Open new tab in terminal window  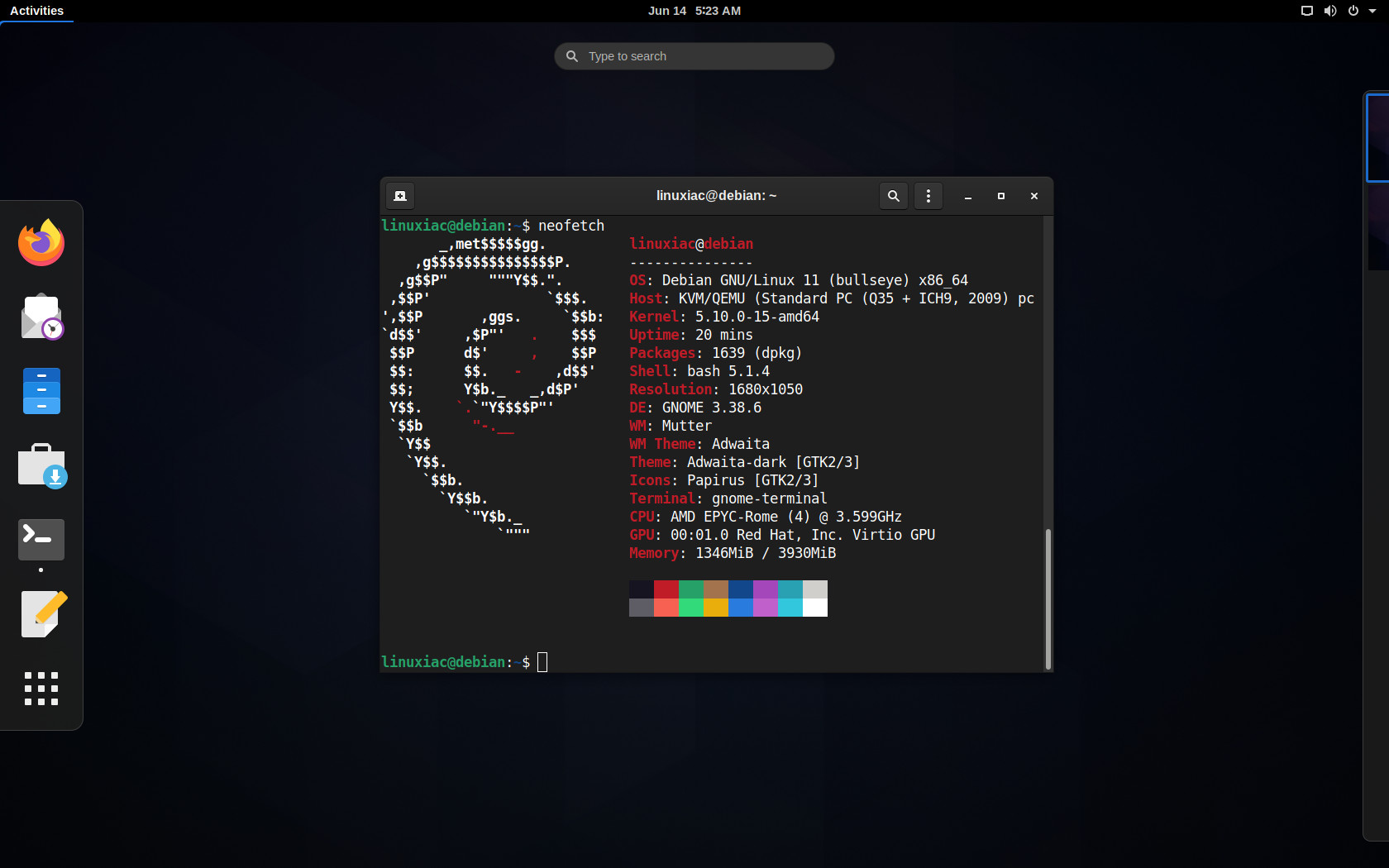(400, 196)
